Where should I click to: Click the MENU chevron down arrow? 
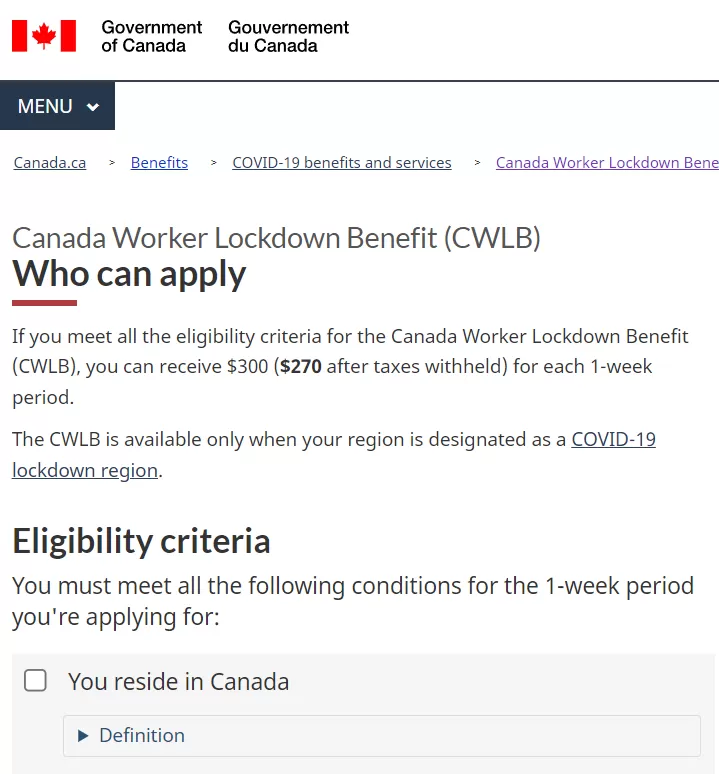tap(93, 107)
